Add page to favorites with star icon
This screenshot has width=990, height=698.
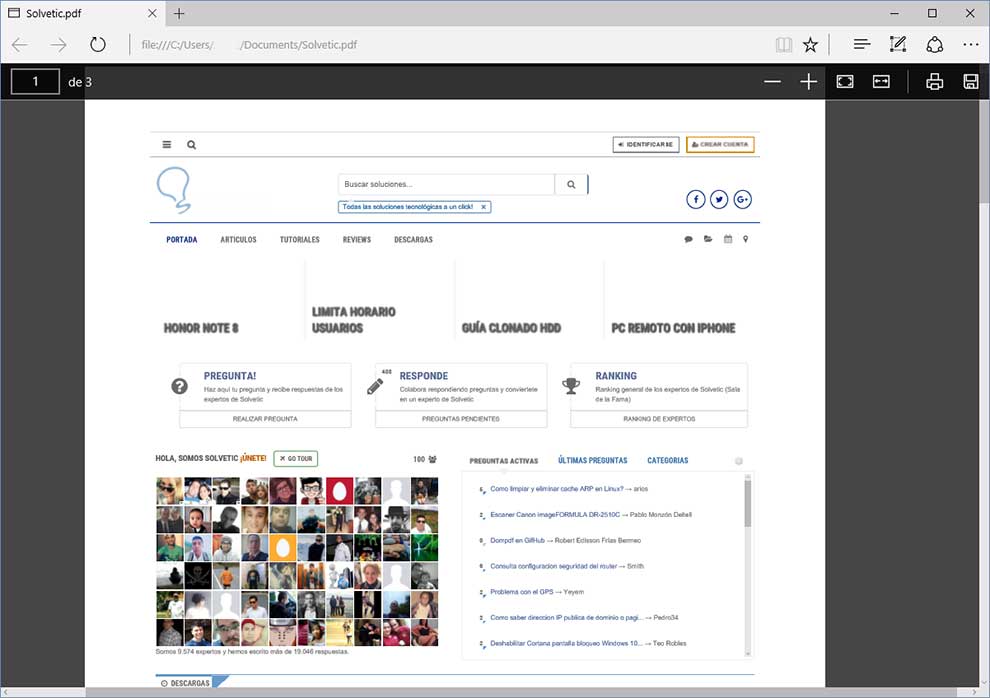[x=810, y=45]
